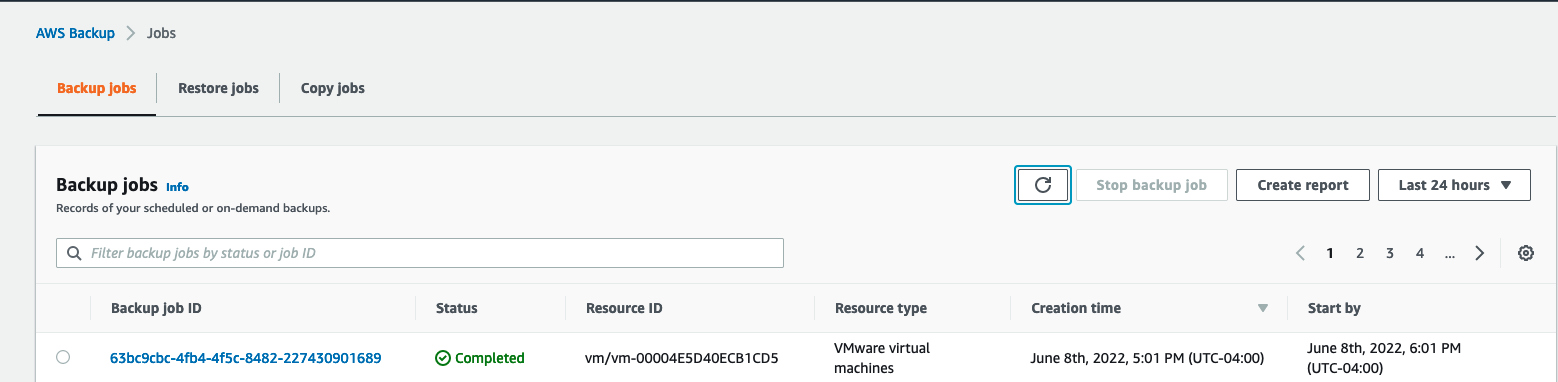Open table preferences gear icon

pyautogui.click(x=1526, y=253)
